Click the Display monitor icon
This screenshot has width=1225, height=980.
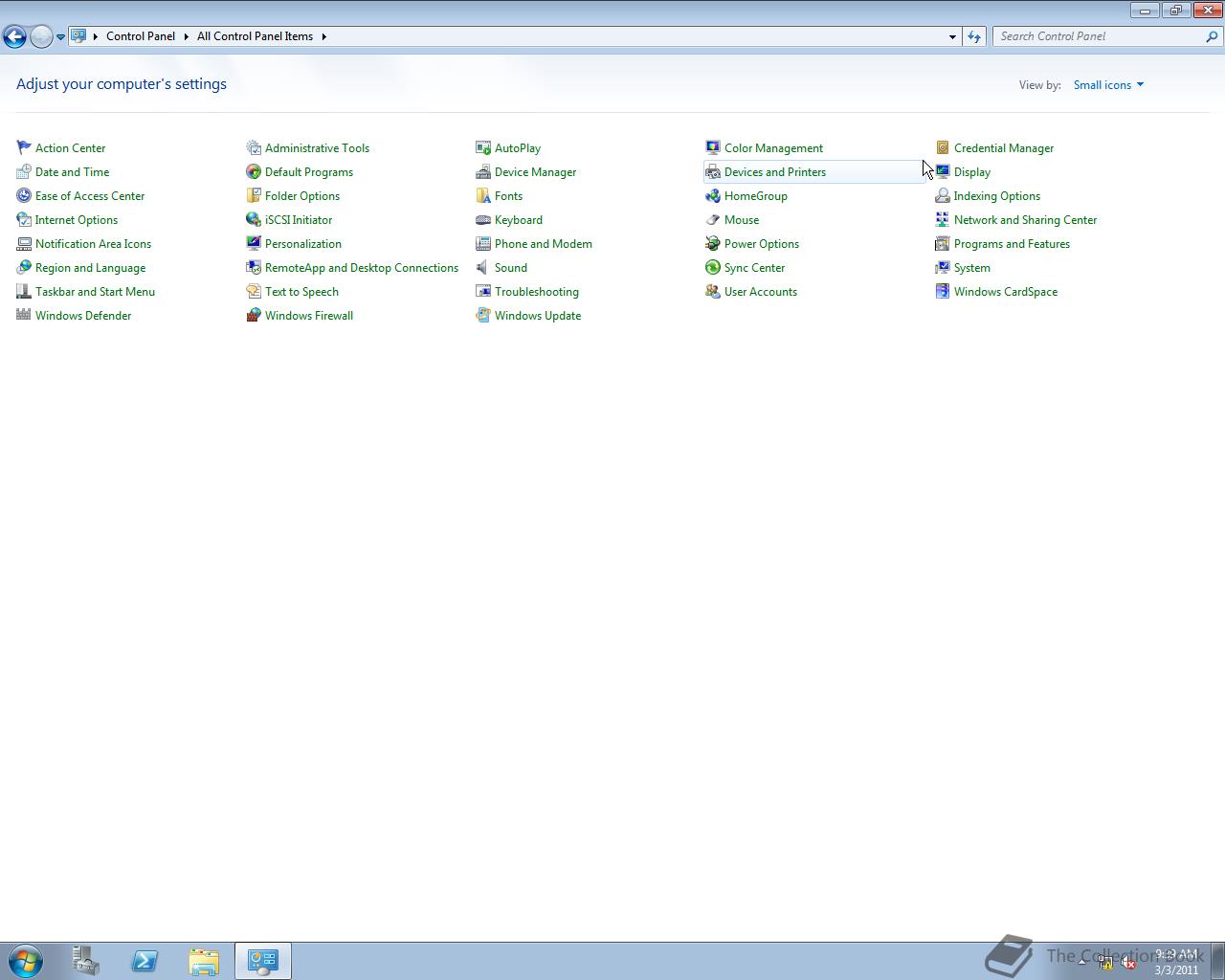[x=943, y=171]
